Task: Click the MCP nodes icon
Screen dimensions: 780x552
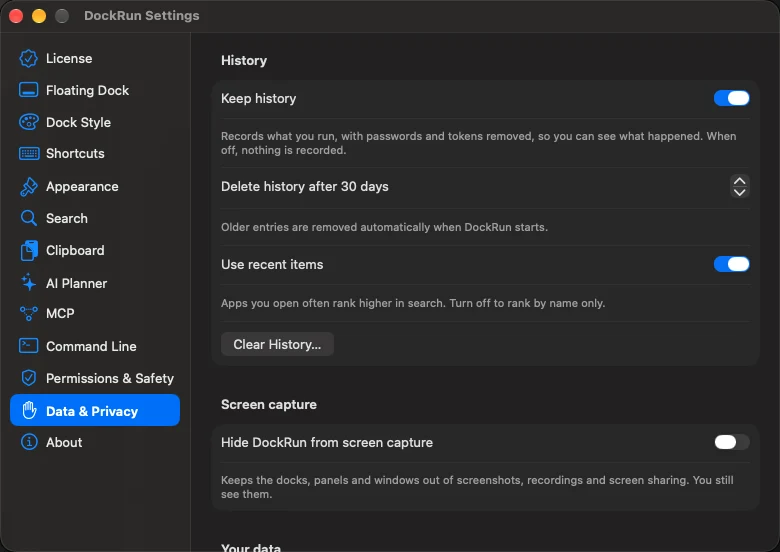Action: (28, 314)
